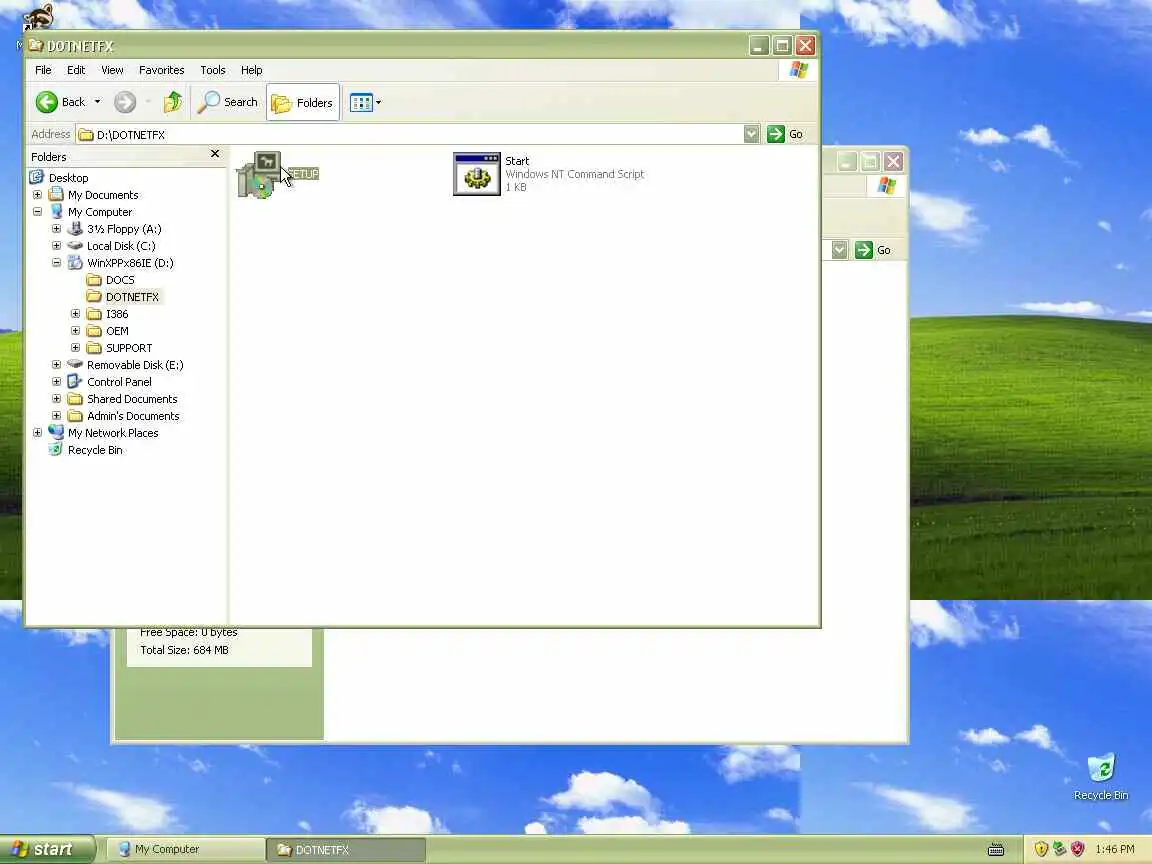The width and height of the screenshot is (1152, 864).
Task: Click the Go button in DOTNETFX window
Action: [785, 134]
